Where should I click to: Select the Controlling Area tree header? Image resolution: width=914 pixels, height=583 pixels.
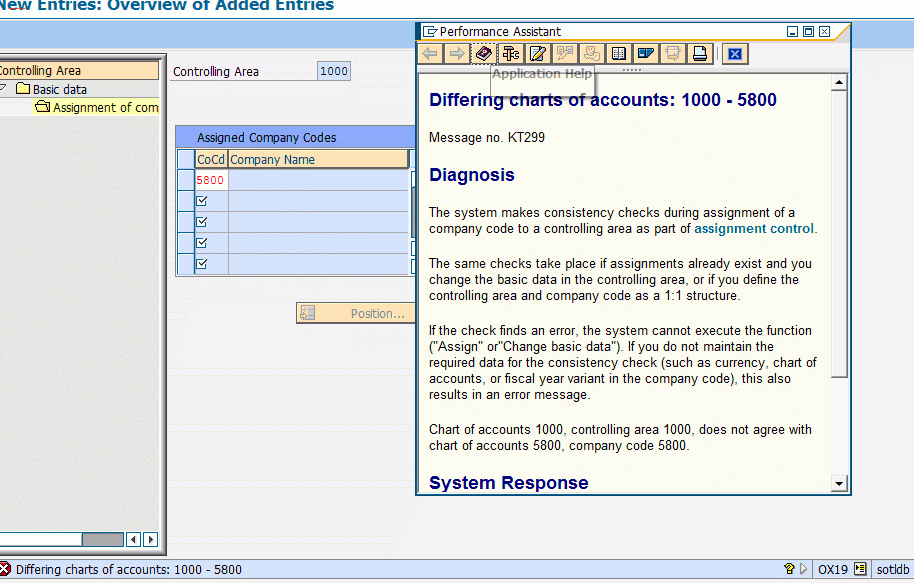click(x=79, y=71)
